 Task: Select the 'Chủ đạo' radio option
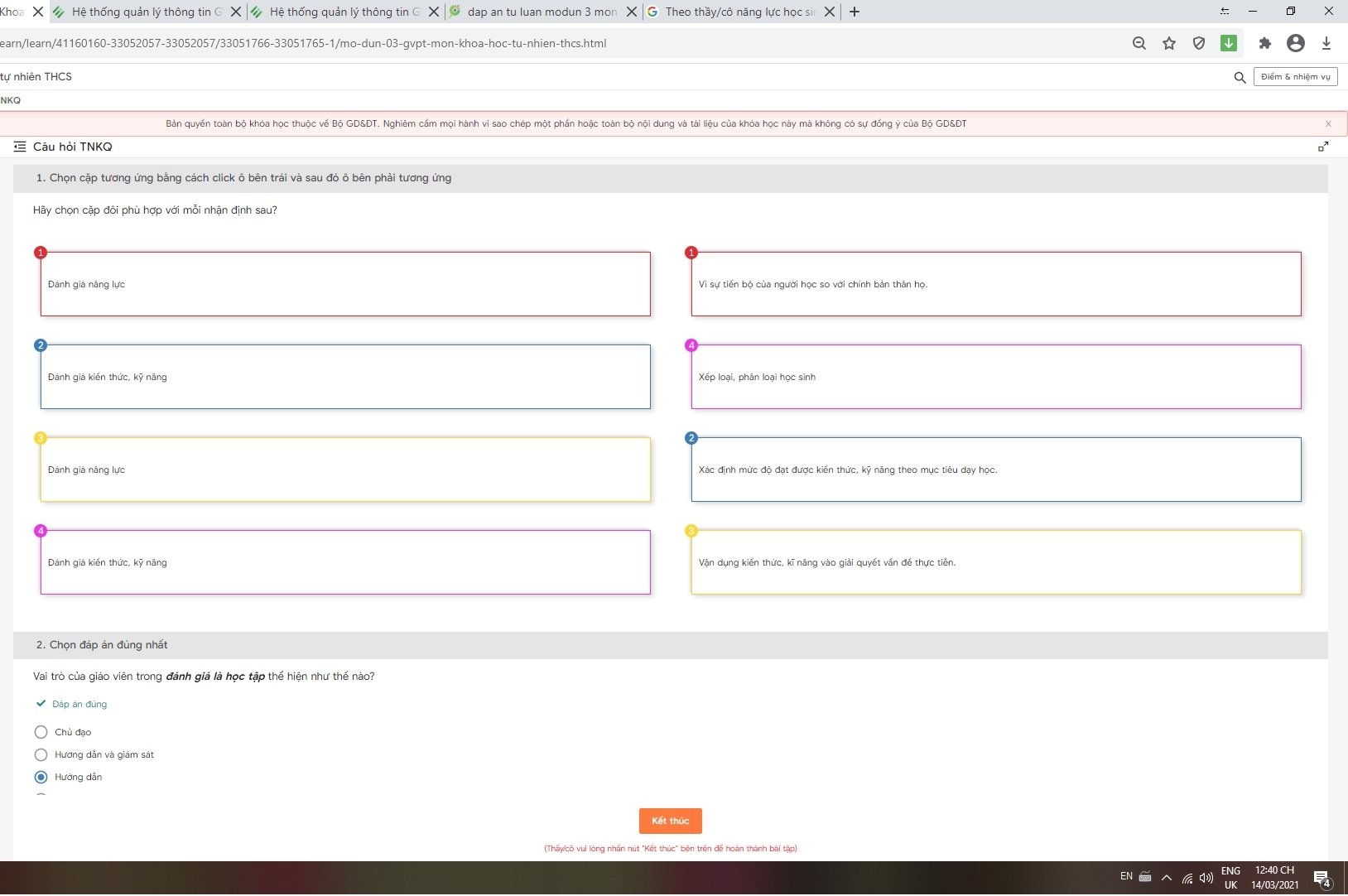(x=41, y=732)
